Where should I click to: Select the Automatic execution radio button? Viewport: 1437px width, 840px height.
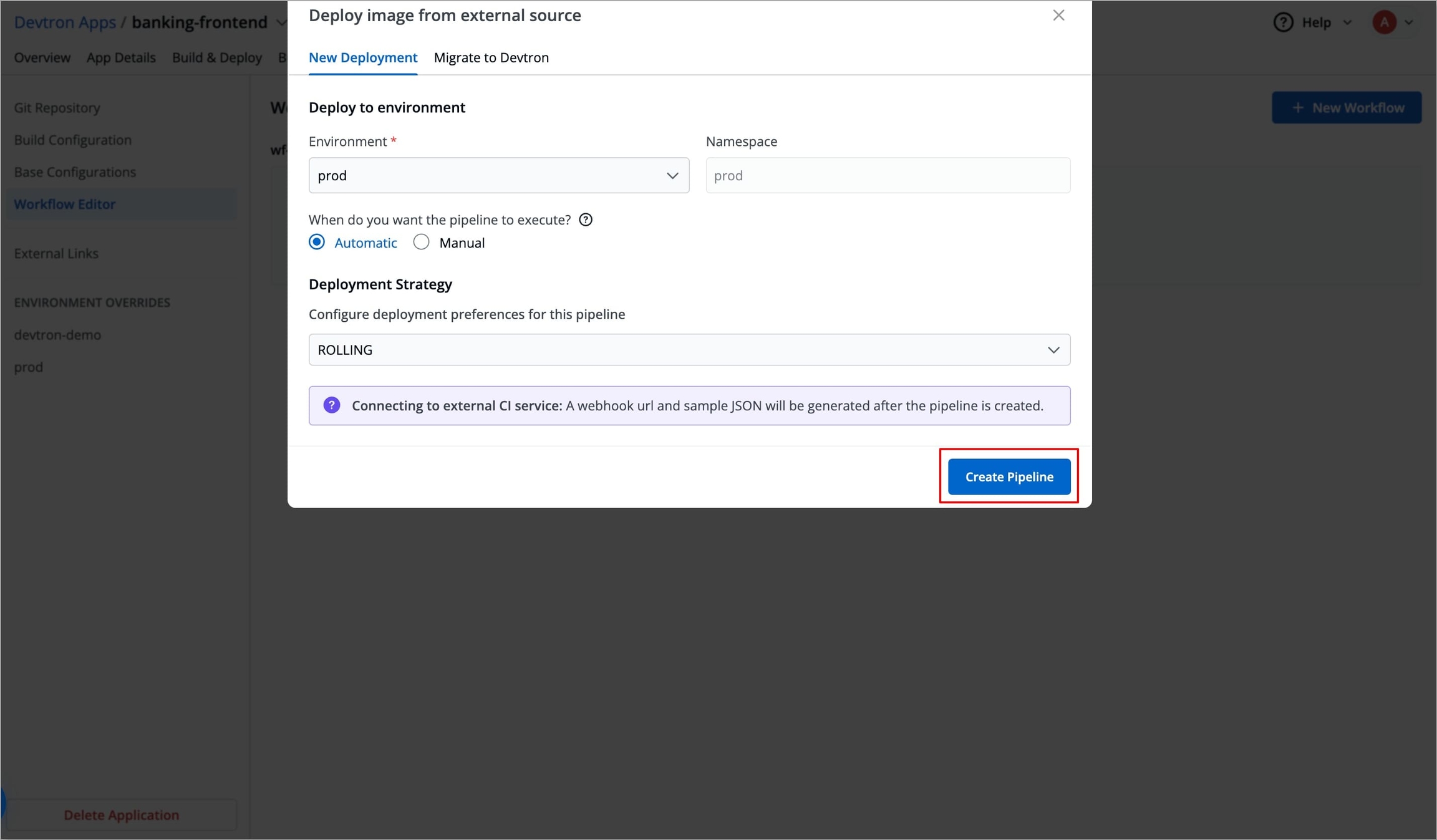point(317,243)
